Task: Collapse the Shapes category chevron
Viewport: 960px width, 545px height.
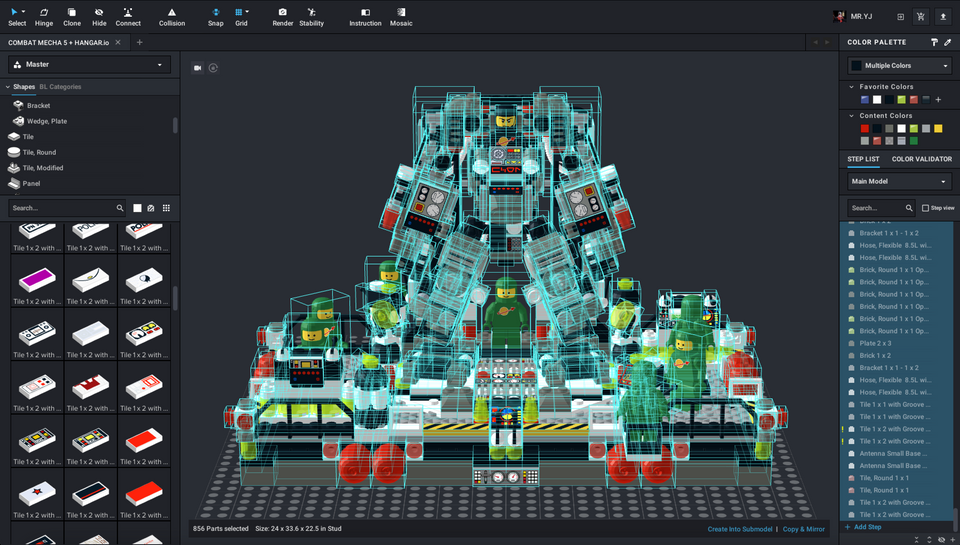Action: [x=7, y=87]
